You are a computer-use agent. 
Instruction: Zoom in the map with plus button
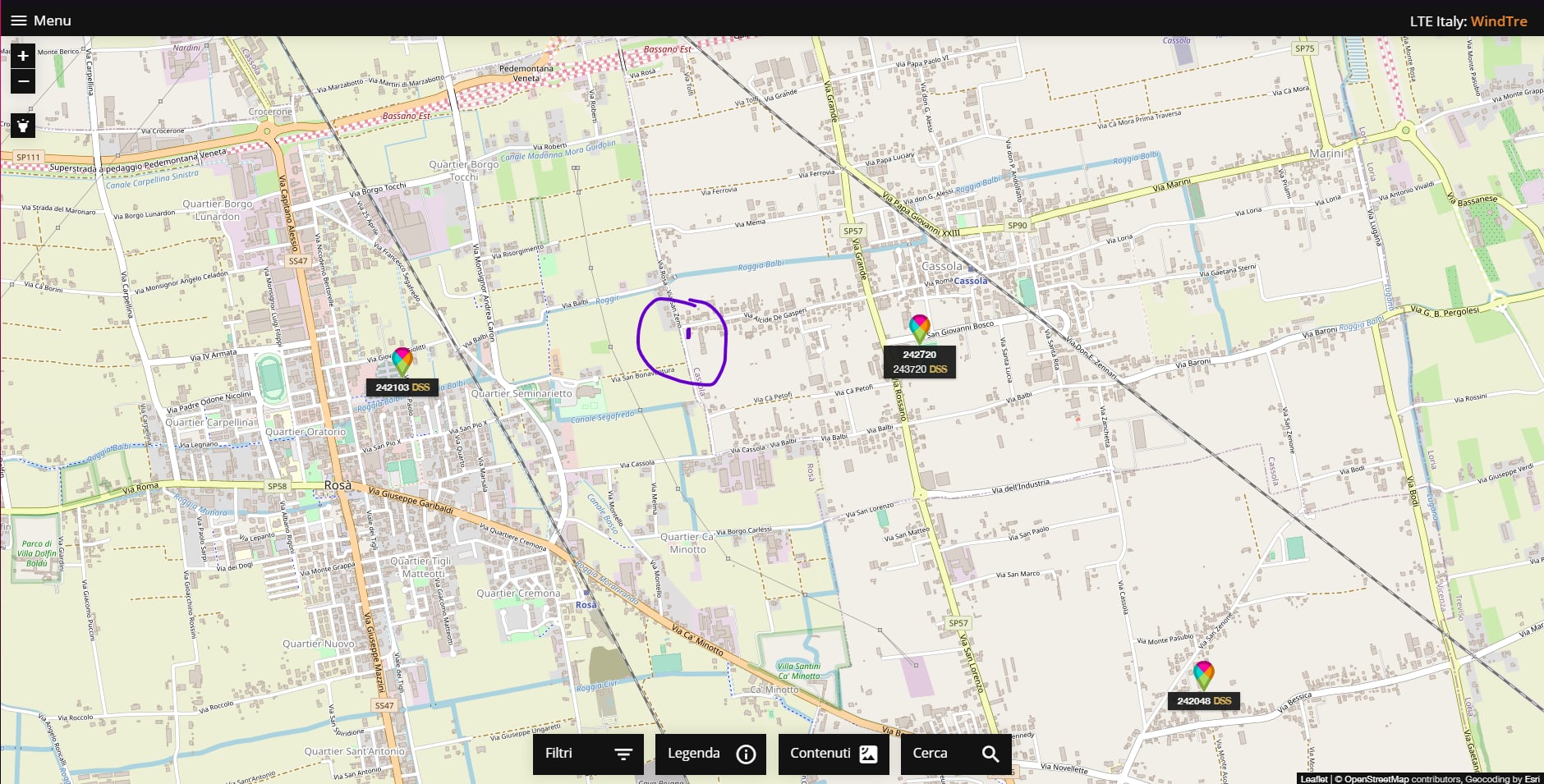point(23,56)
